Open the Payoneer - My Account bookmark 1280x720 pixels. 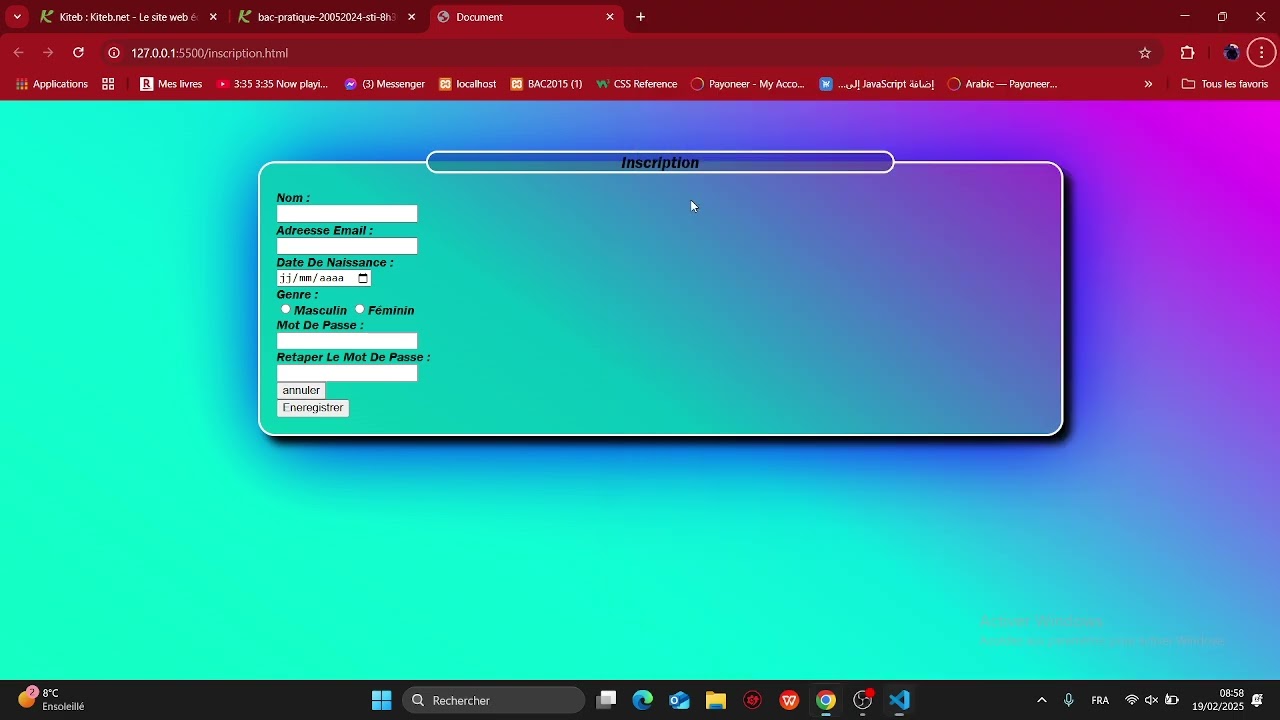(748, 84)
